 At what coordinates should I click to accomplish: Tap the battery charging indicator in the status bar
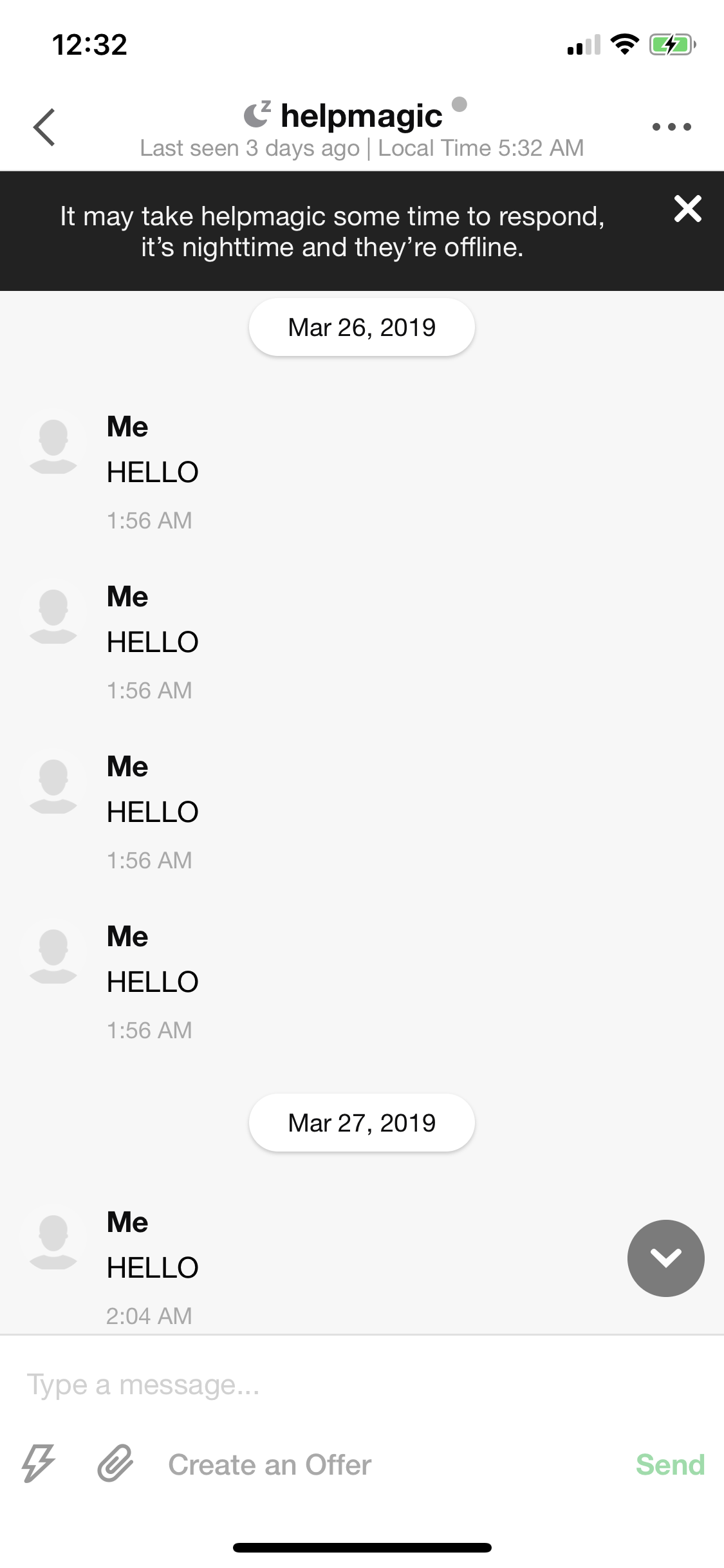673,44
